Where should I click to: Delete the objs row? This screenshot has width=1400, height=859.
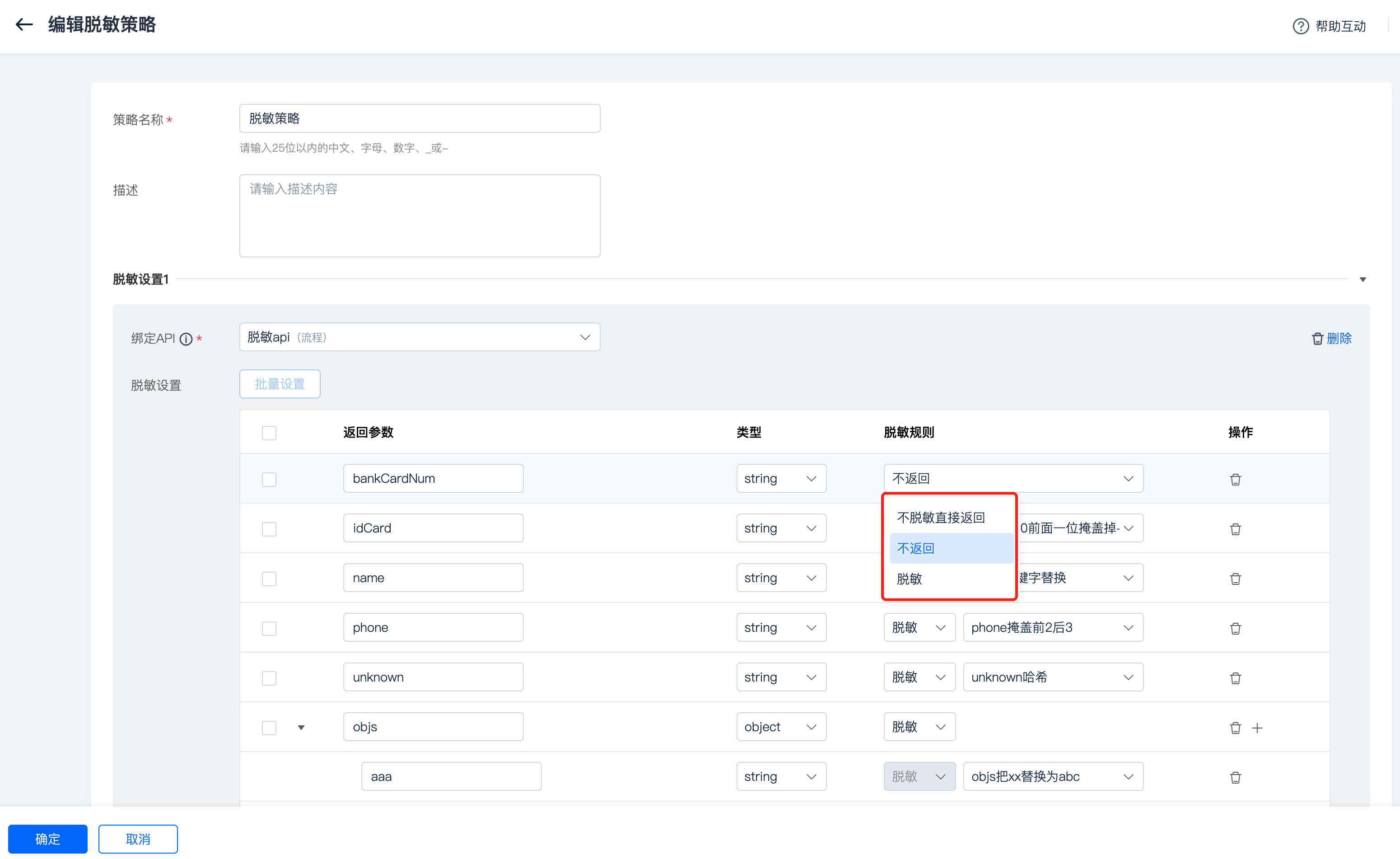[1235, 728]
